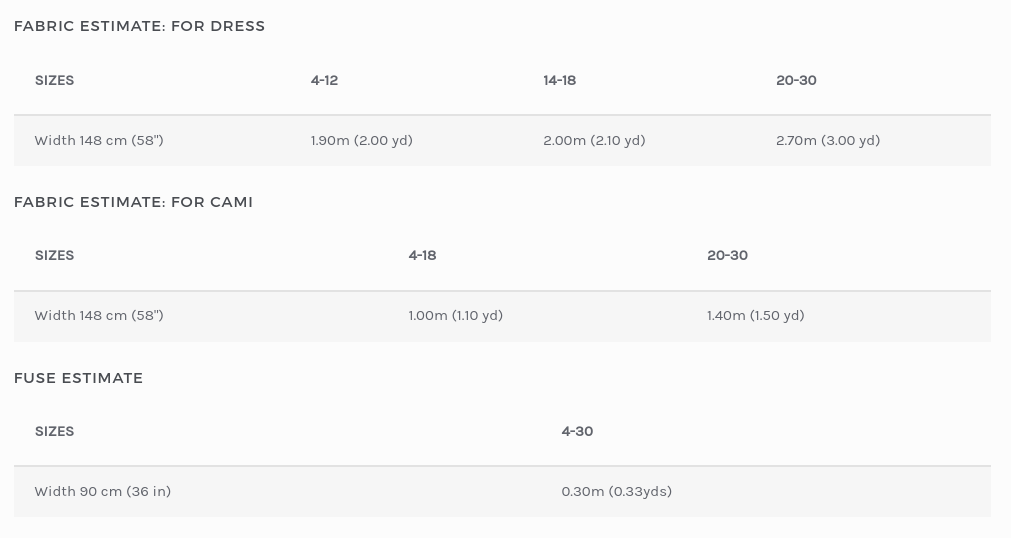Select the 14-18 size column header
This screenshot has height=538, width=1011.
pyautogui.click(x=559, y=80)
